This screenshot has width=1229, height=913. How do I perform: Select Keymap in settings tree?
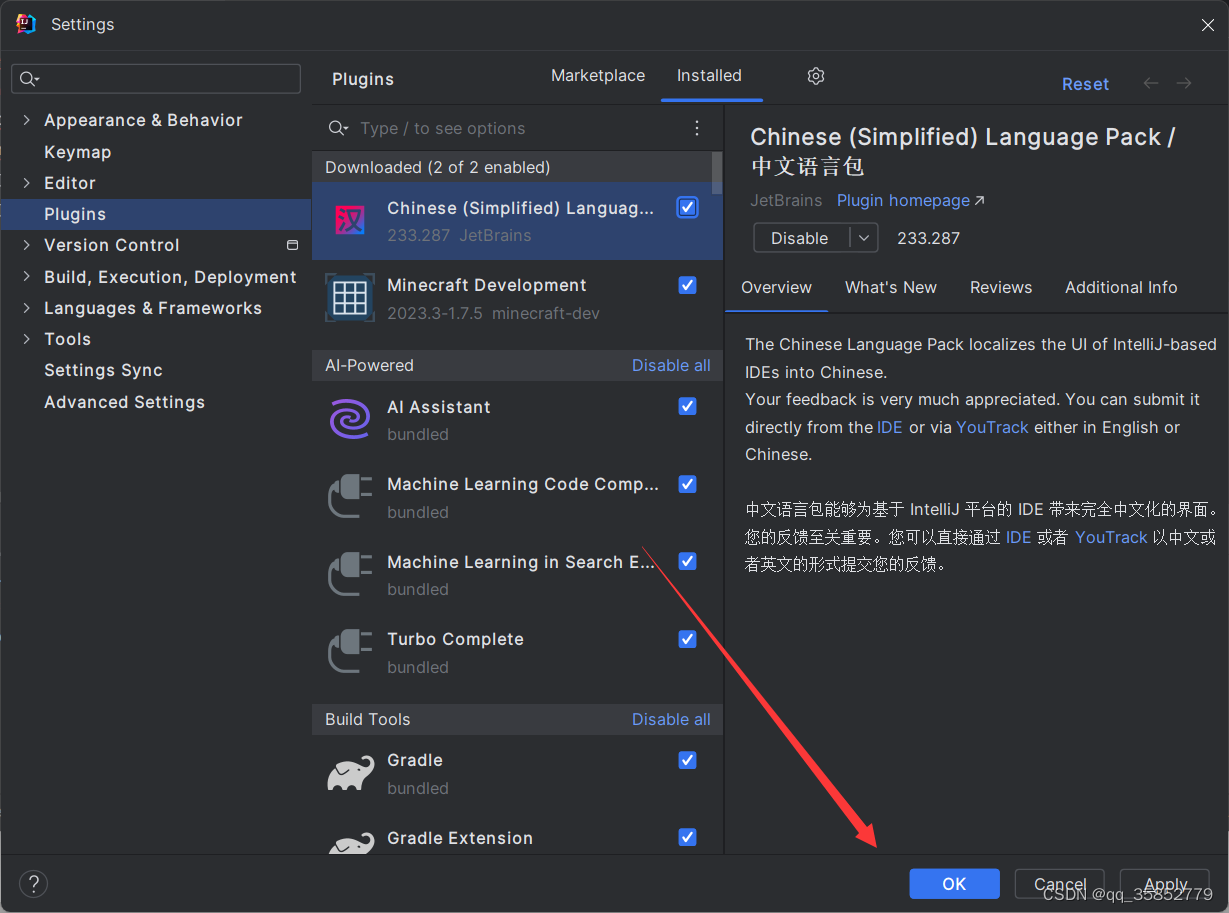(x=155, y=152)
